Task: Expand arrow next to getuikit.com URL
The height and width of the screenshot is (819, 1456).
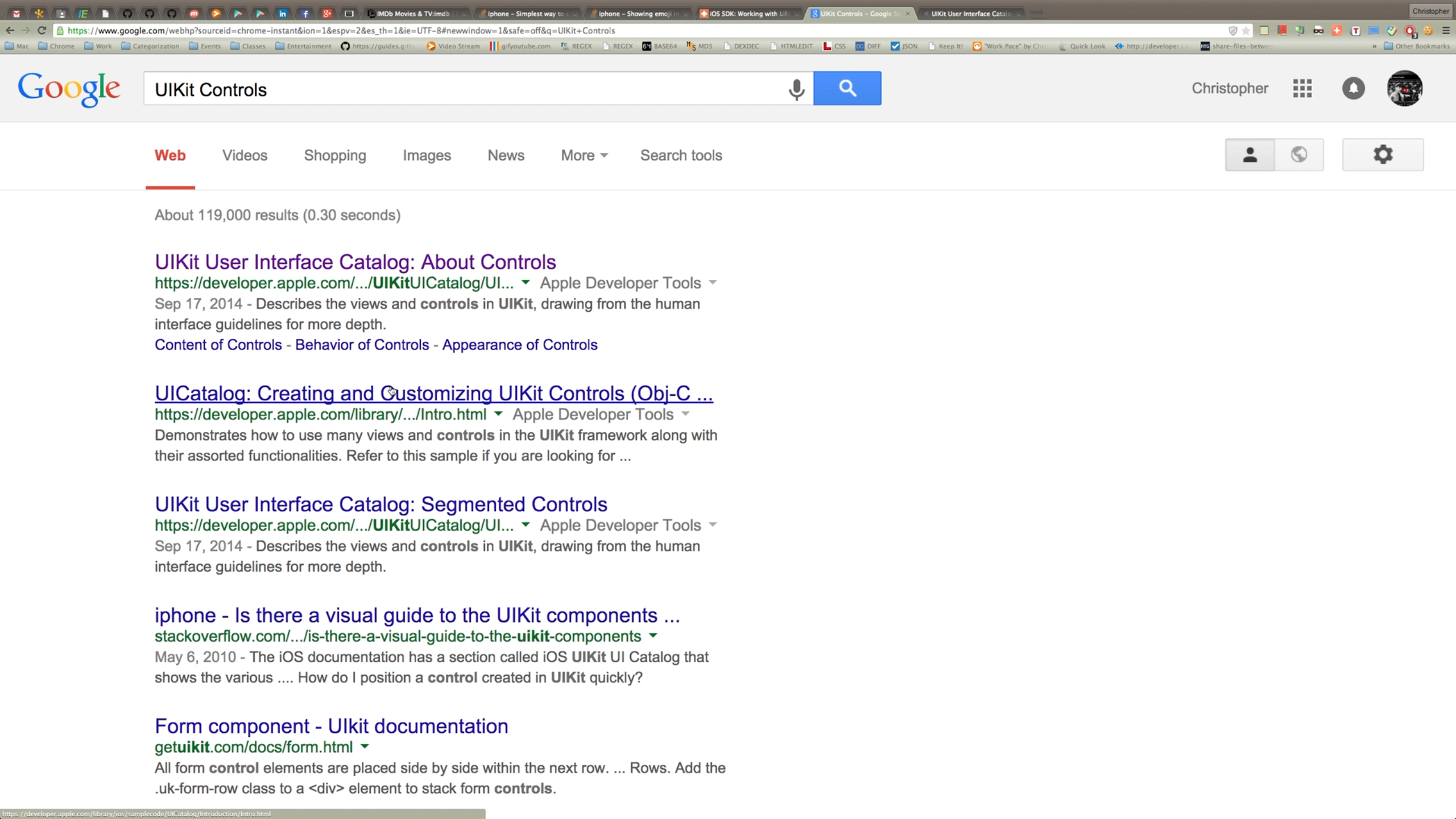Action: tap(365, 746)
